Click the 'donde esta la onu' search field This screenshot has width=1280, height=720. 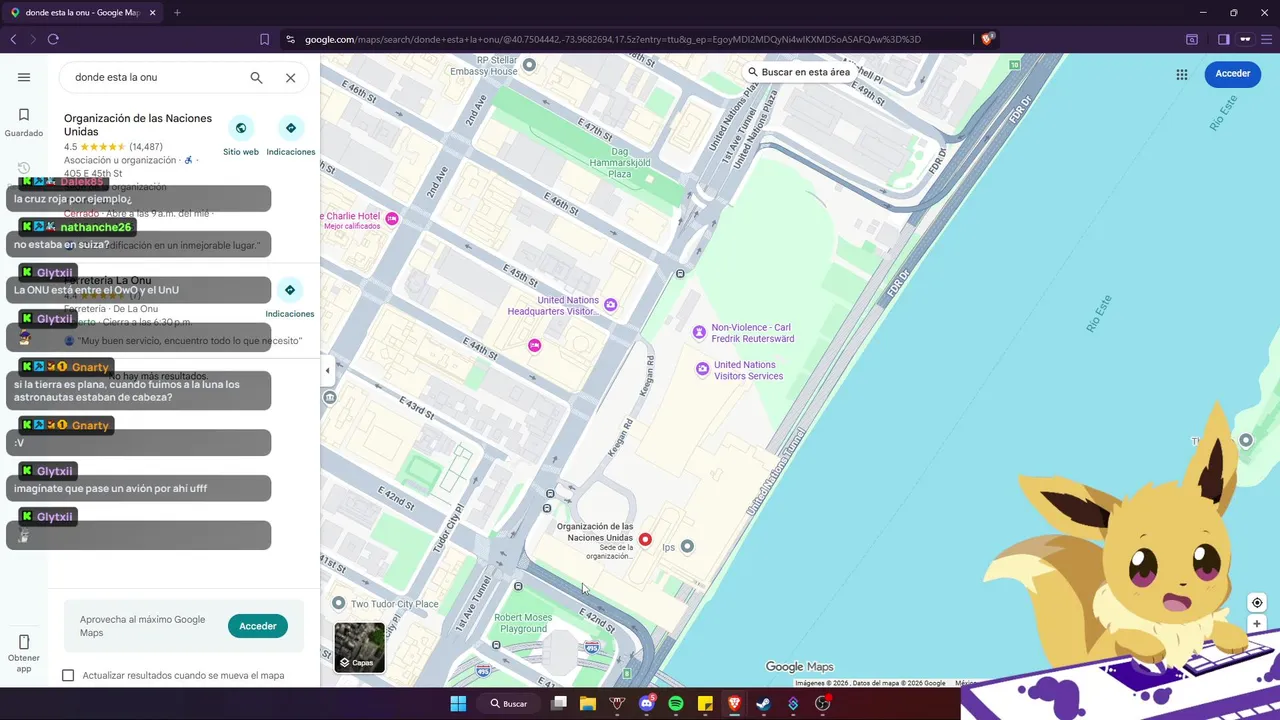click(155, 77)
